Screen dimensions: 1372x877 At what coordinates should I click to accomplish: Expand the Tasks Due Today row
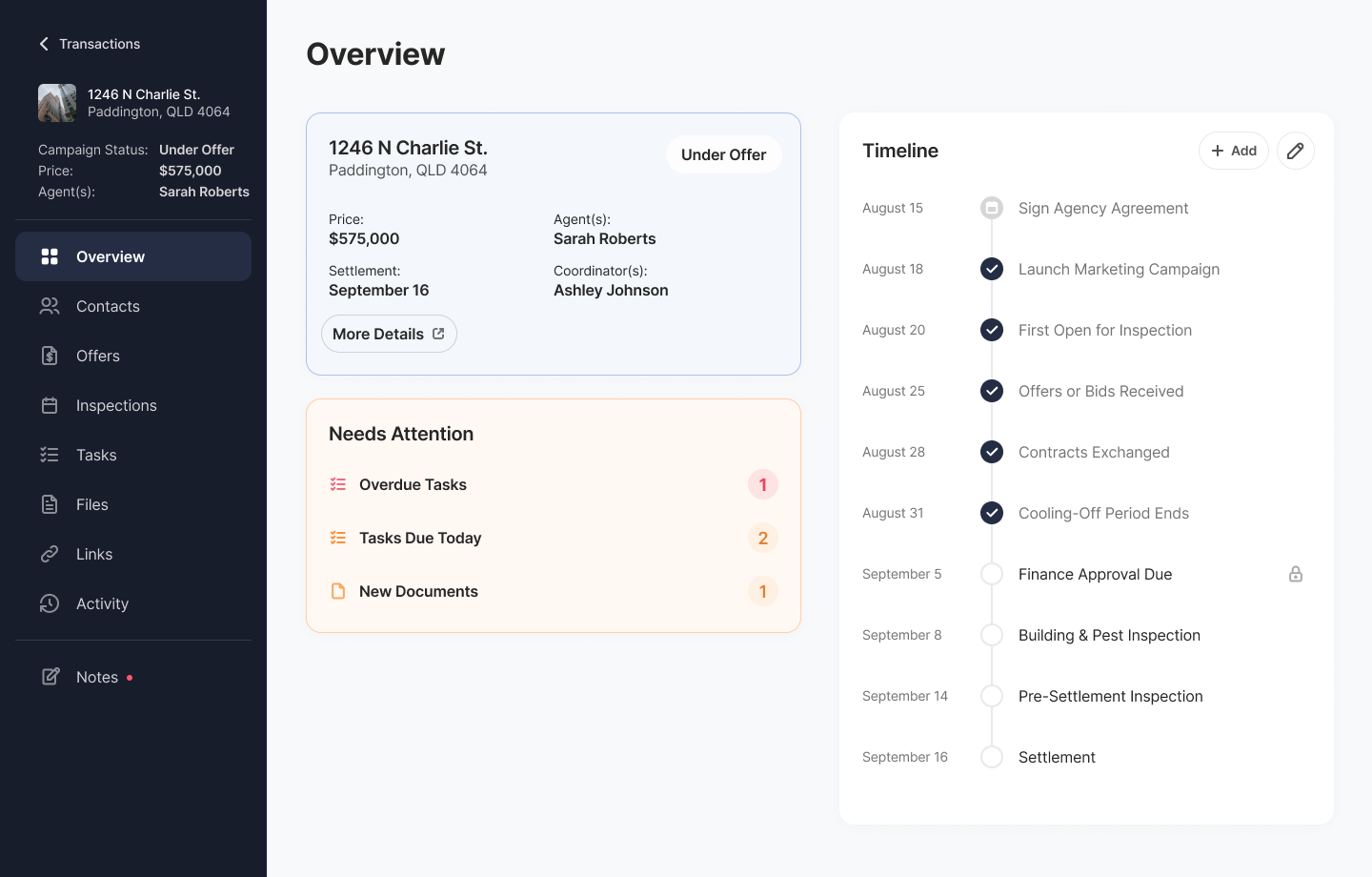pyautogui.click(x=553, y=538)
